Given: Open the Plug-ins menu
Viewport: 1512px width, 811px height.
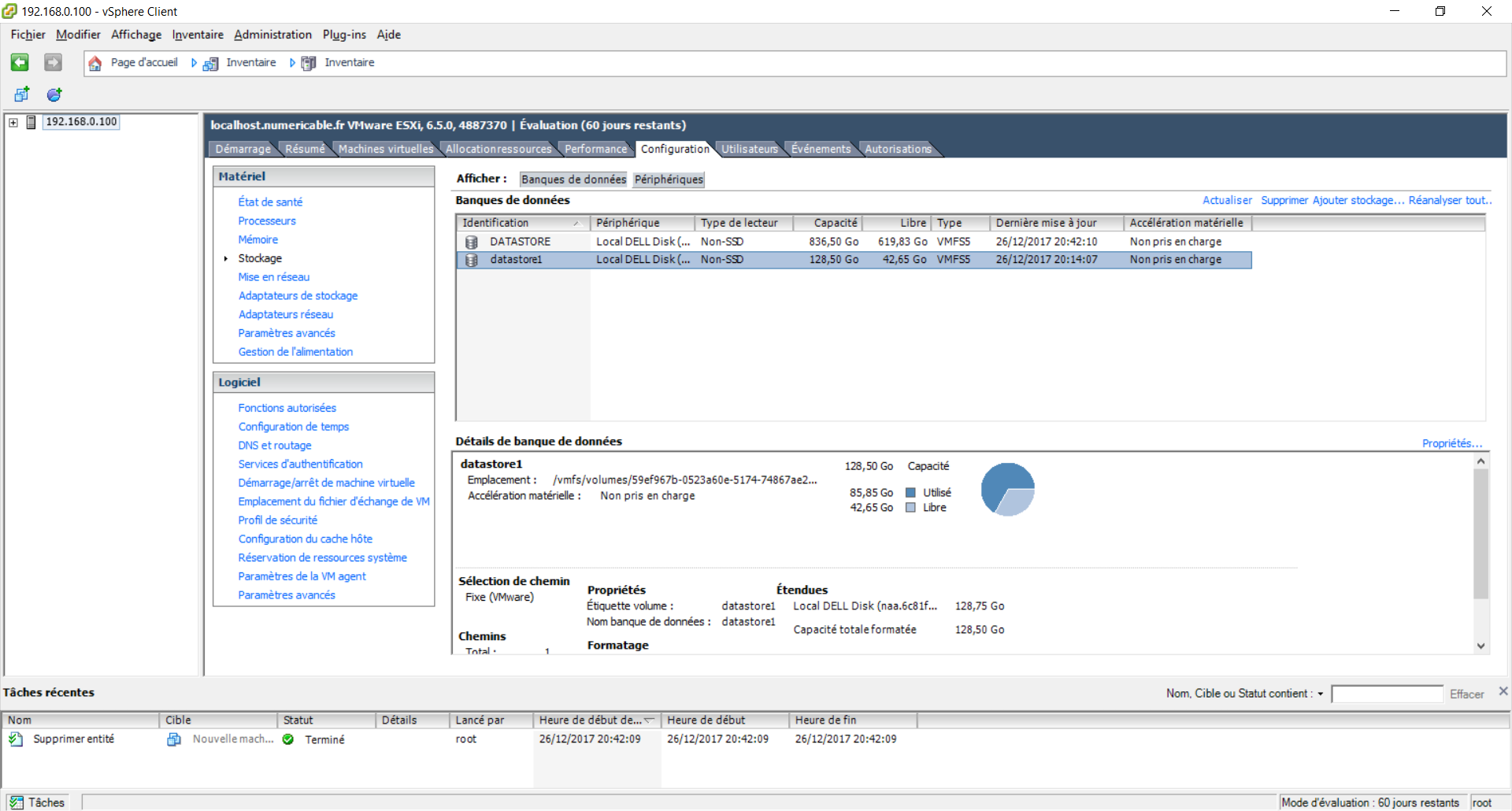Looking at the screenshot, I should point(344,35).
